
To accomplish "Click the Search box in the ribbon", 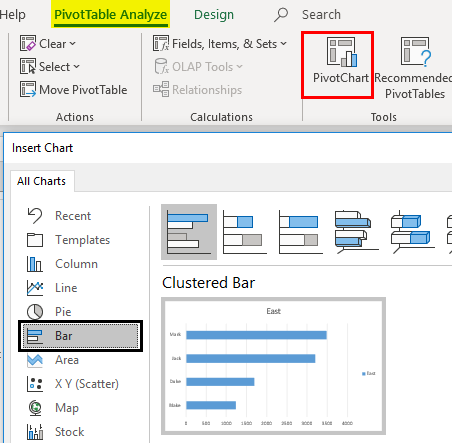I will 321,15.
